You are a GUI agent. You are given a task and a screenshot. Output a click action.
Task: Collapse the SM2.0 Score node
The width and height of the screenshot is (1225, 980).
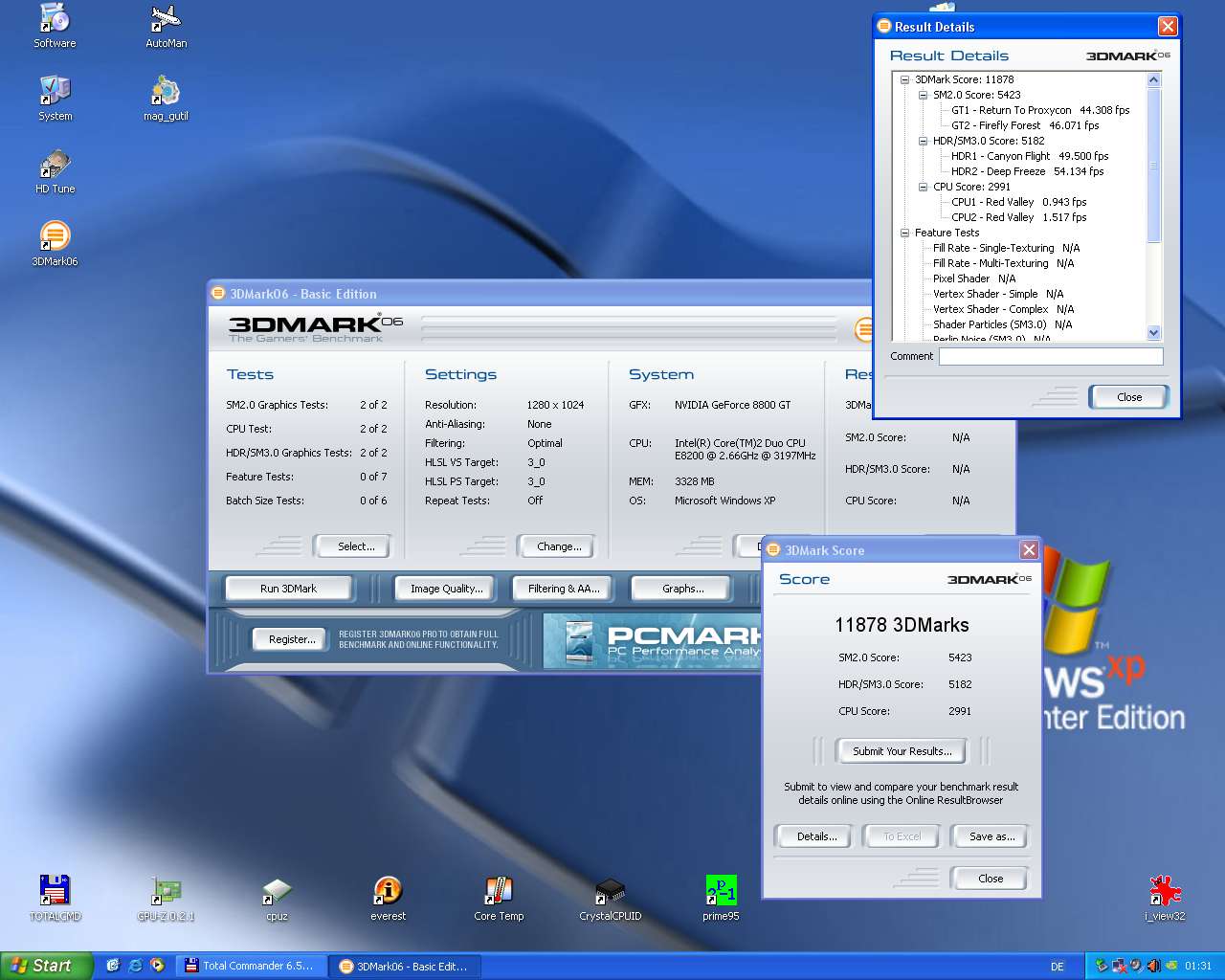point(923,95)
